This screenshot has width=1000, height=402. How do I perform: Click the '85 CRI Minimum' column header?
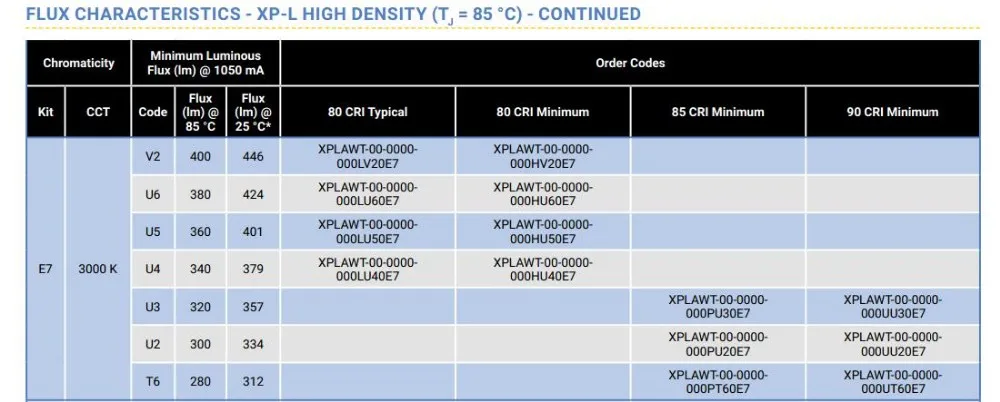pyautogui.click(x=717, y=112)
